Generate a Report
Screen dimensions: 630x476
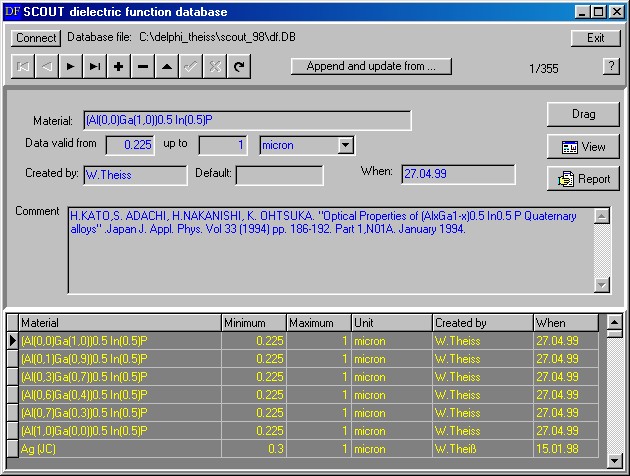(x=583, y=179)
